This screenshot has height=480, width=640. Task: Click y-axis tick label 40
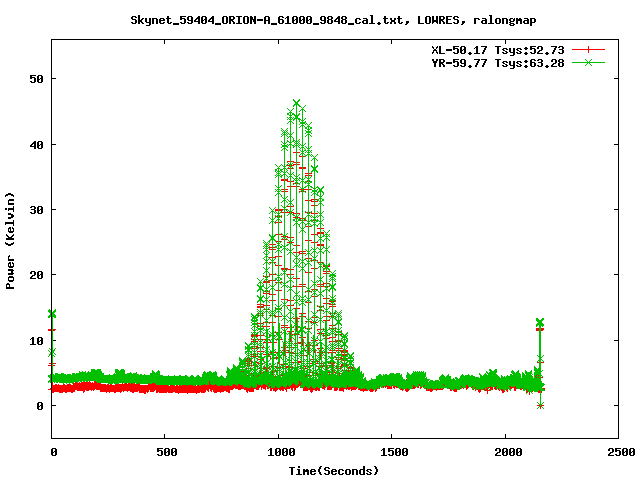[x=36, y=144]
